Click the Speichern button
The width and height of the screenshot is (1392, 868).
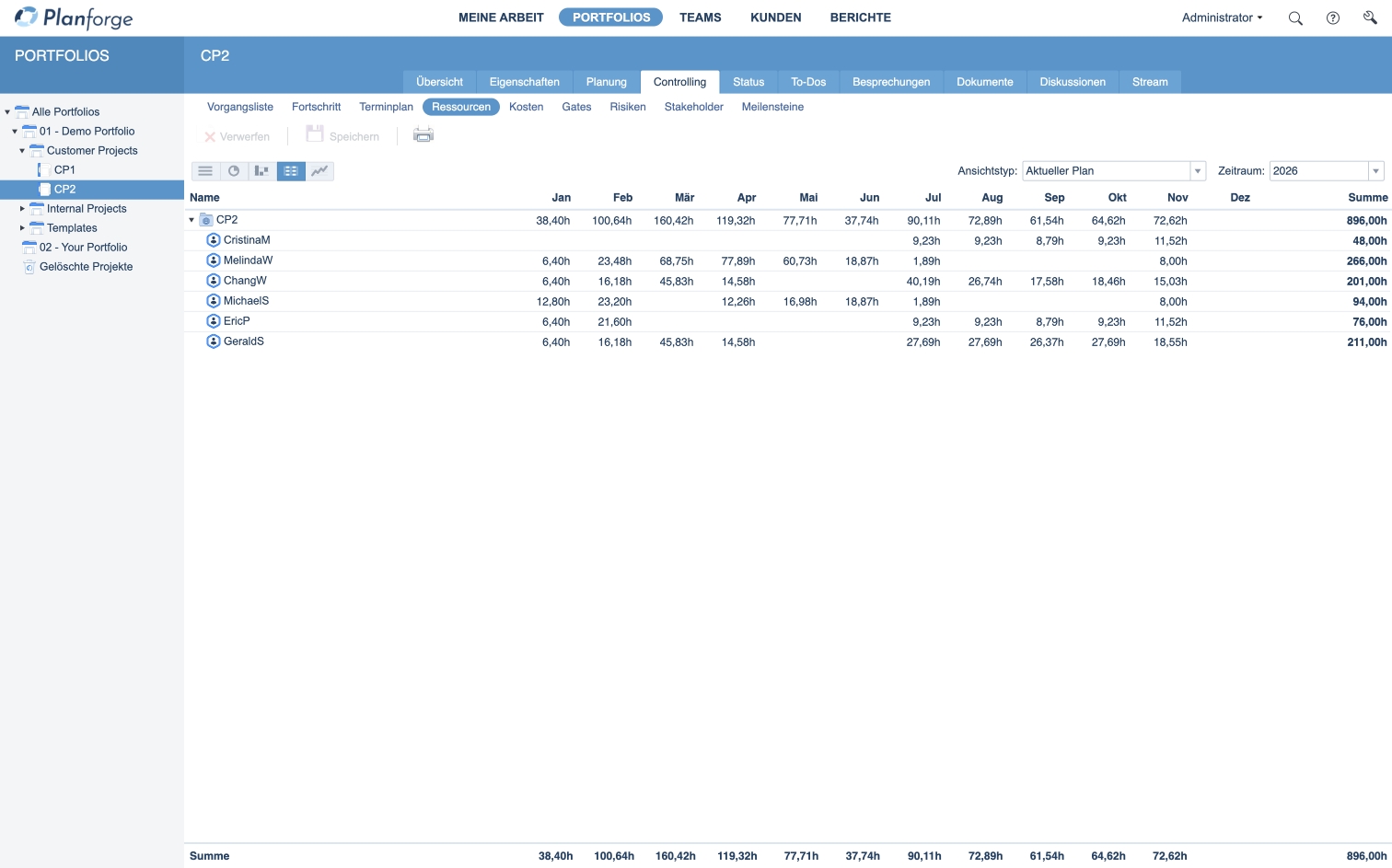tap(342, 135)
